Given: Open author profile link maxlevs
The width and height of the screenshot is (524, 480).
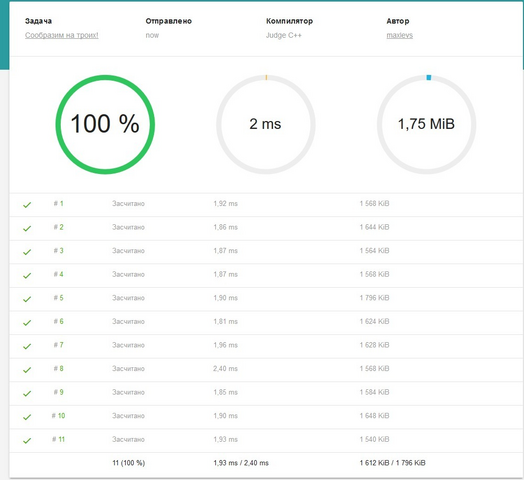Looking at the screenshot, I should click(x=399, y=35).
